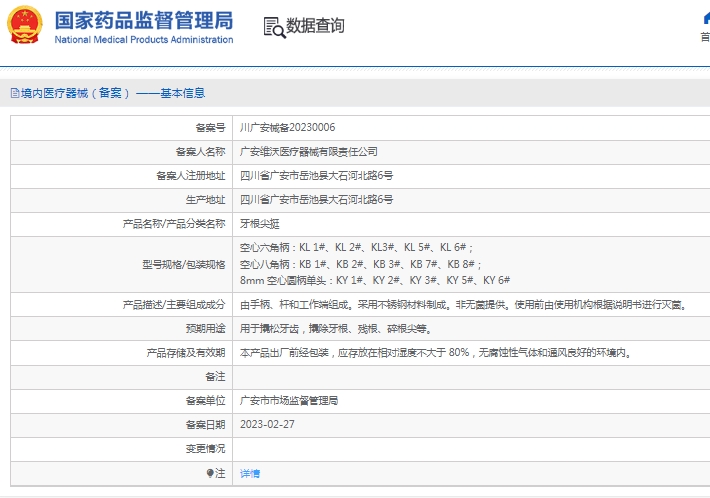
Task: Click the 8mm 空心圆柄单头 KY line
Action: pos(375,281)
